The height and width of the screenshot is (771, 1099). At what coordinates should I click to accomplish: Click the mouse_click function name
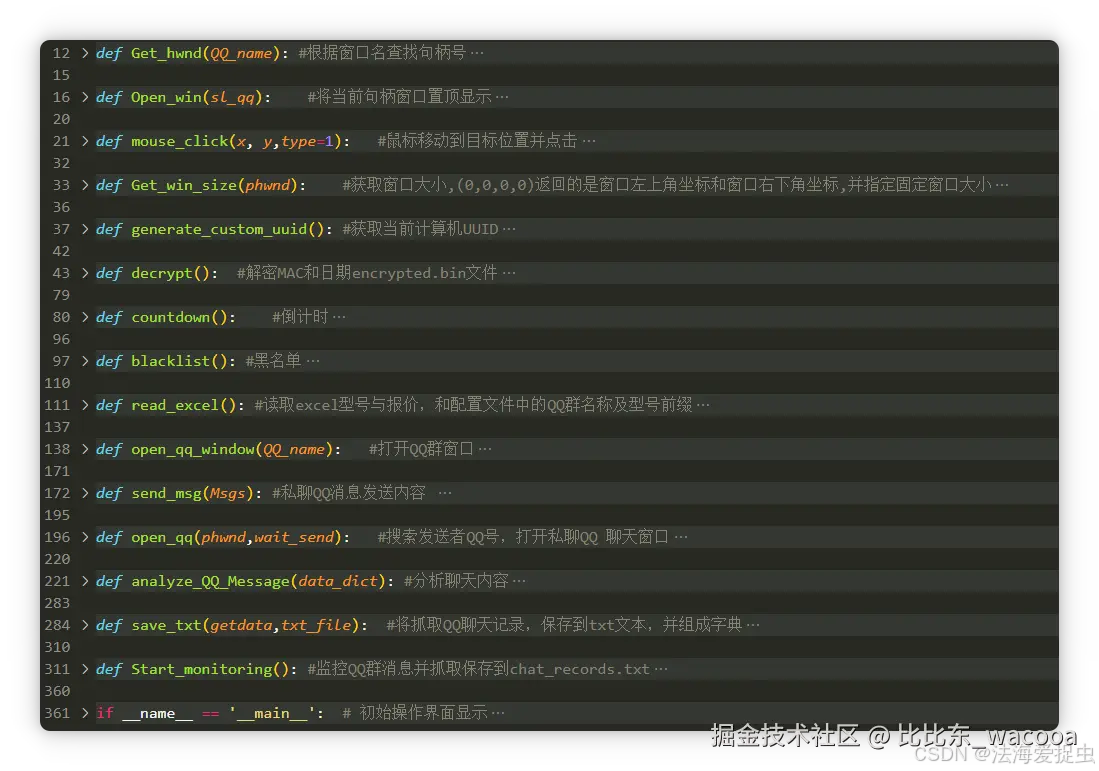click(179, 141)
